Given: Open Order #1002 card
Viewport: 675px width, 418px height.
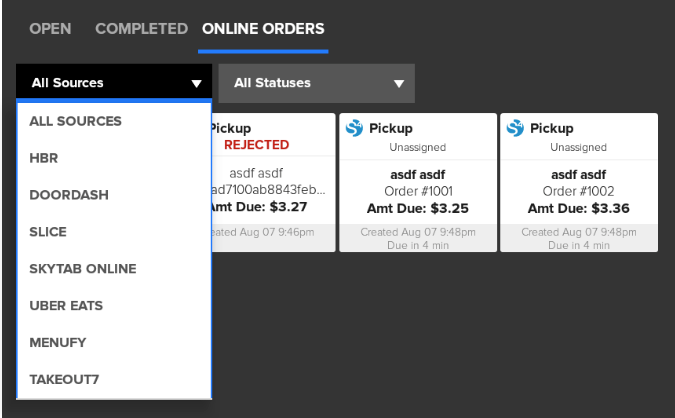Looking at the screenshot, I should [x=578, y=182].
